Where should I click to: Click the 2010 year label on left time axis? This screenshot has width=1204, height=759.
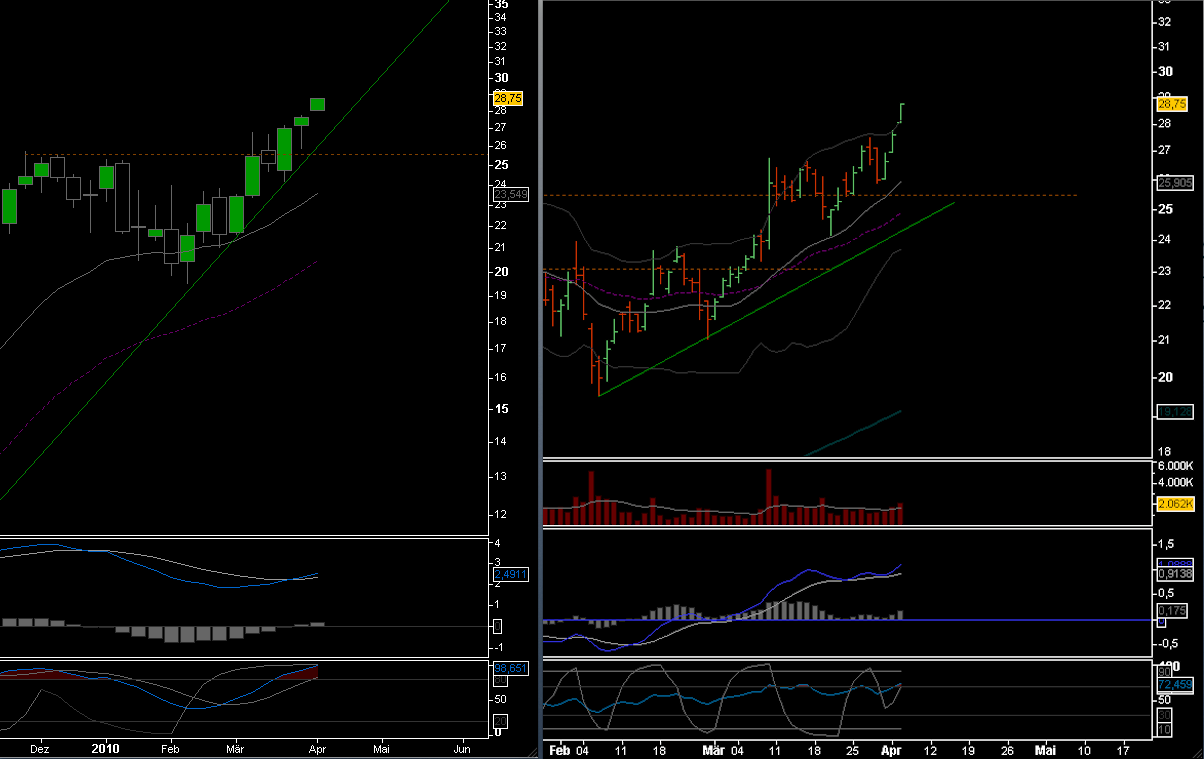104,747
